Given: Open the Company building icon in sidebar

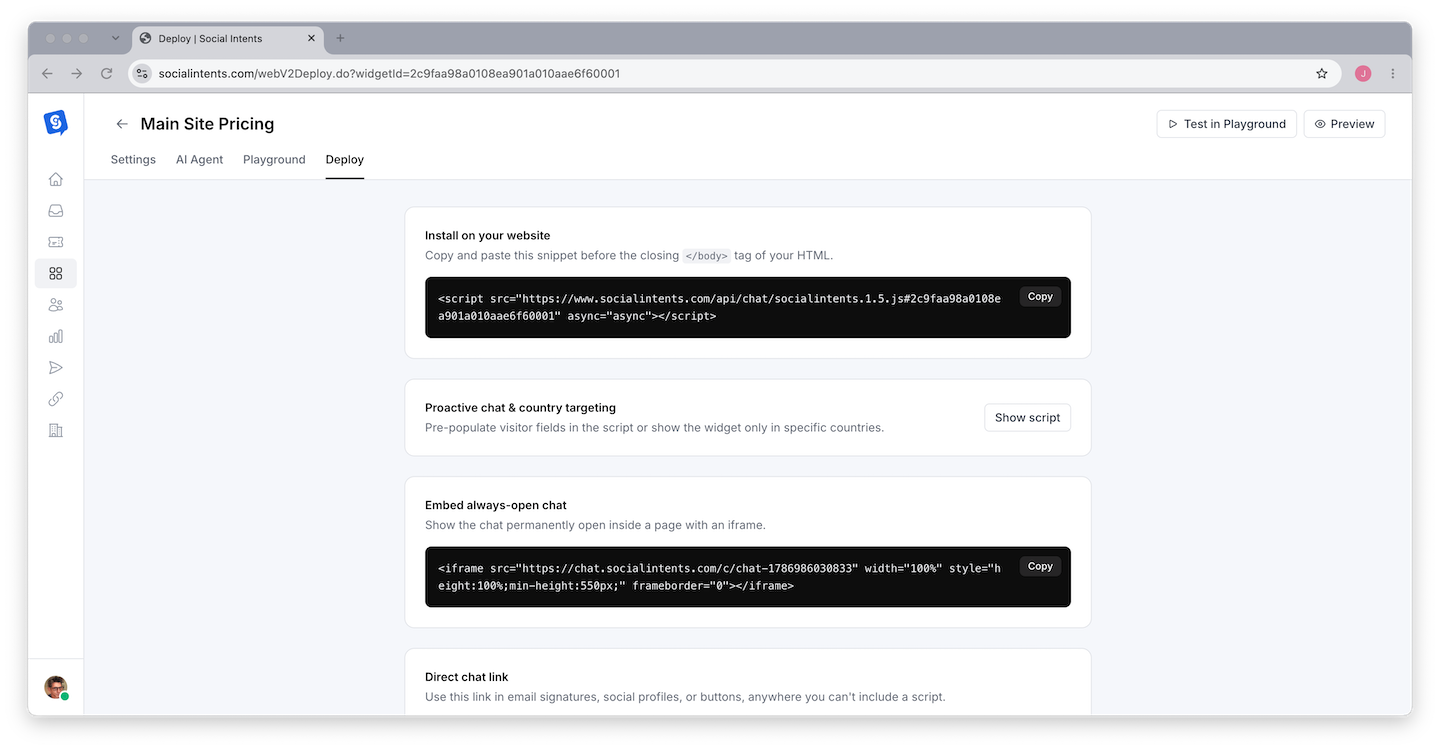Looking at the screenshot, I should click(56, 430).
